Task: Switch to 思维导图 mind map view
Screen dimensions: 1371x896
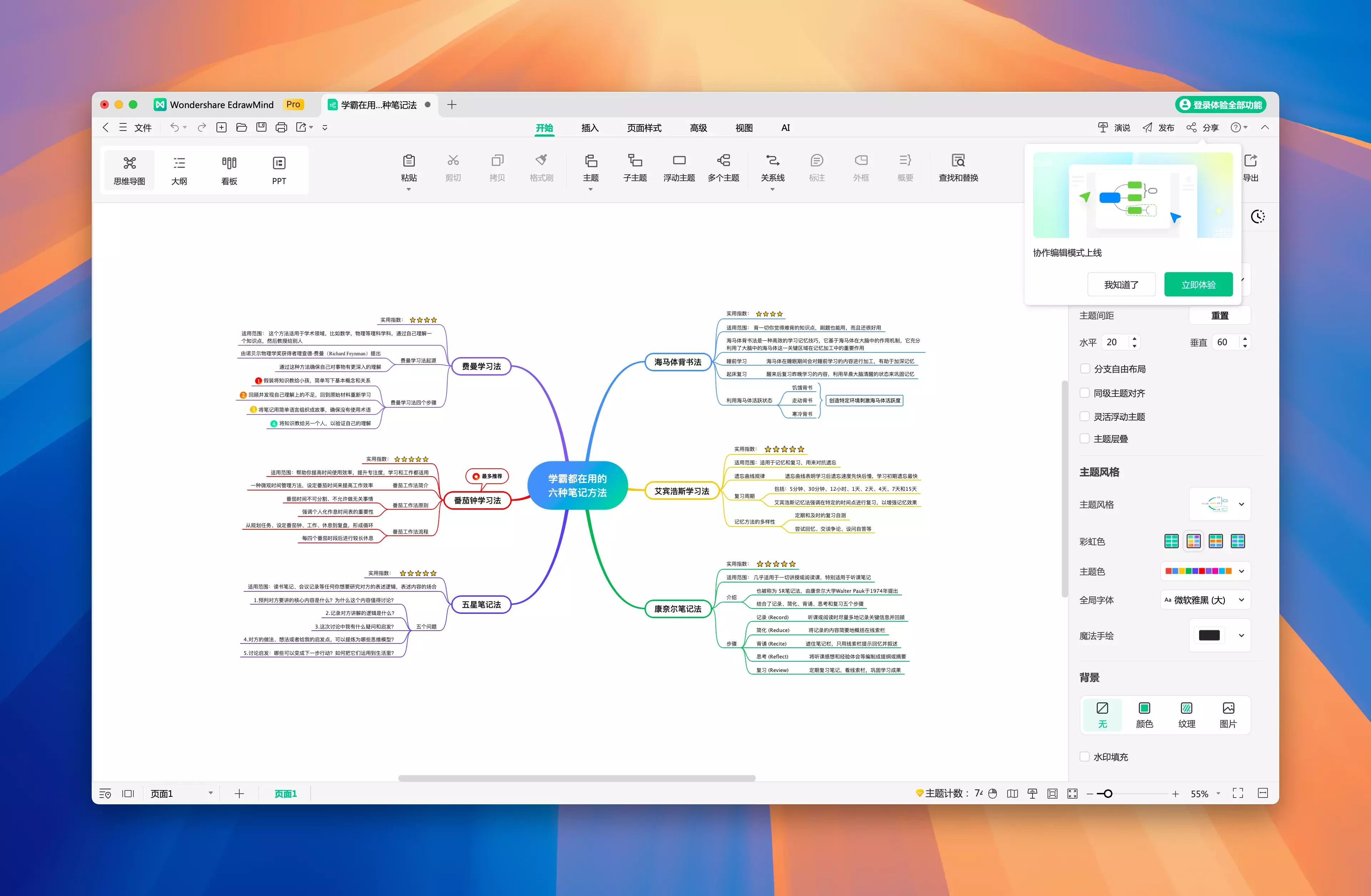Action: coord(129,170)
